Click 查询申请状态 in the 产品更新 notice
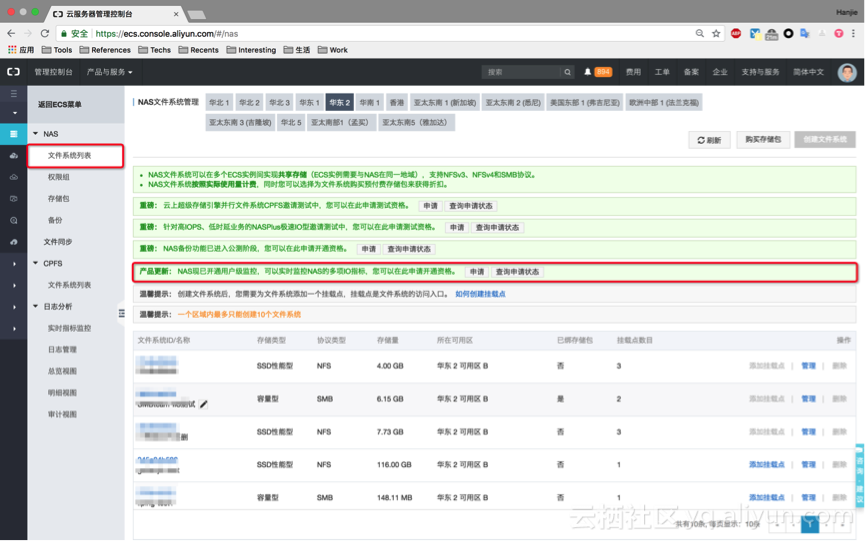This screenshot has width=865, height=541. tap(517, 272)
